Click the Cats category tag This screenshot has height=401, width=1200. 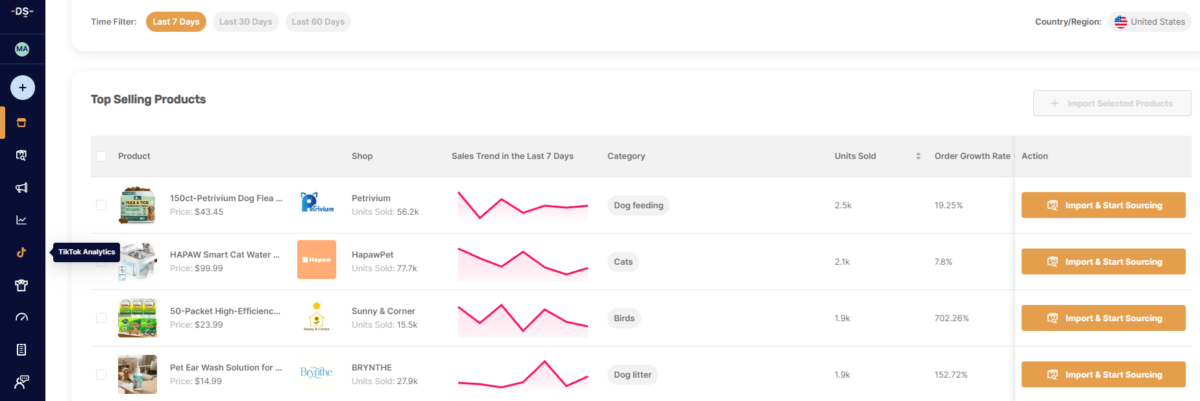tap(623, 261)
